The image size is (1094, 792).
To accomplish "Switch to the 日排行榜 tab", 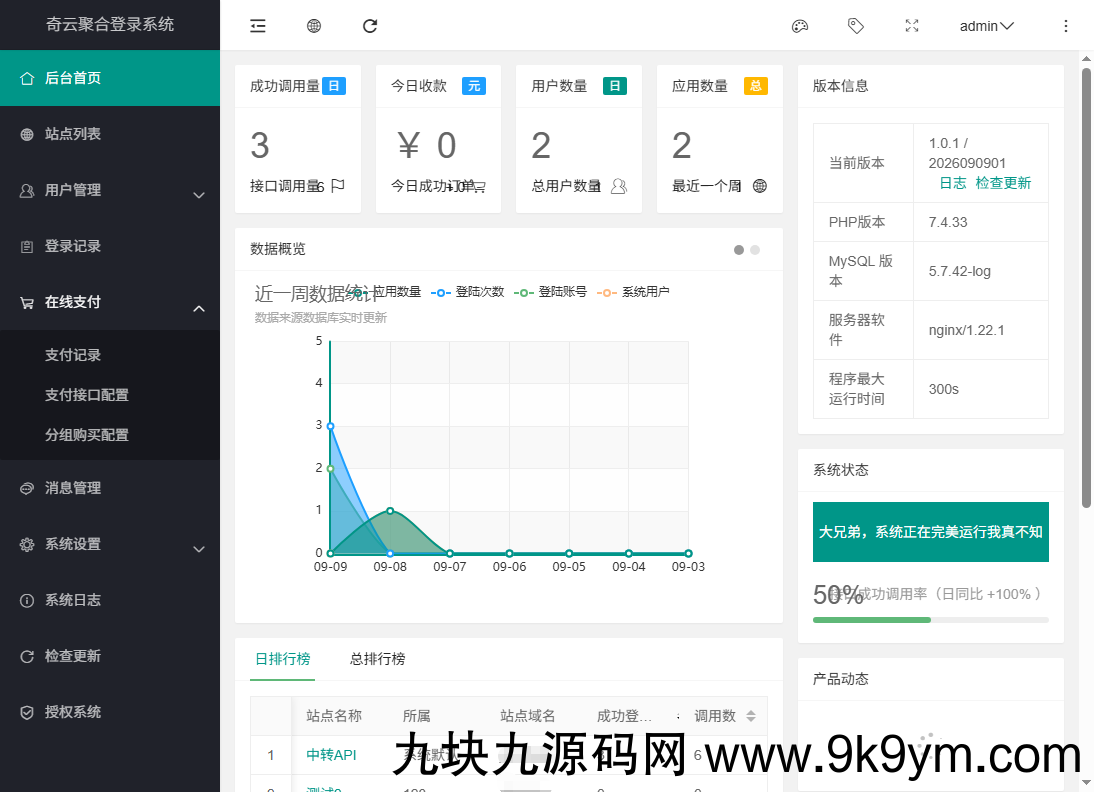I will tap(283, 659).
